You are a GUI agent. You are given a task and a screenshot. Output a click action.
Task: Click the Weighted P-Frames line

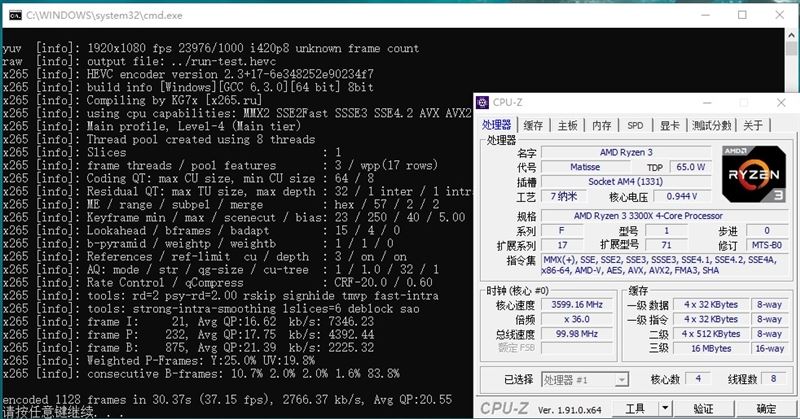coord(159,360)
